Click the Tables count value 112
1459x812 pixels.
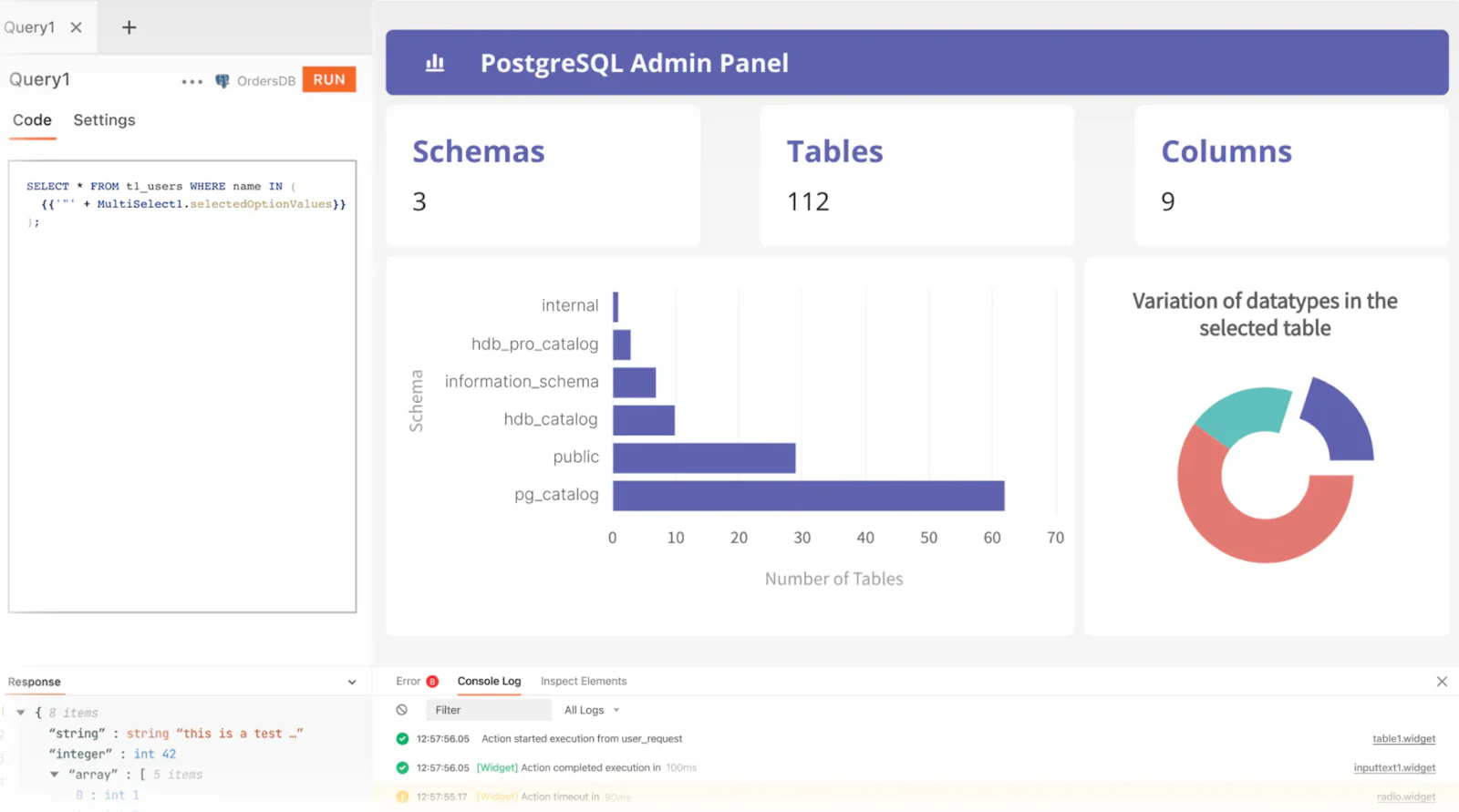(808, 201)
